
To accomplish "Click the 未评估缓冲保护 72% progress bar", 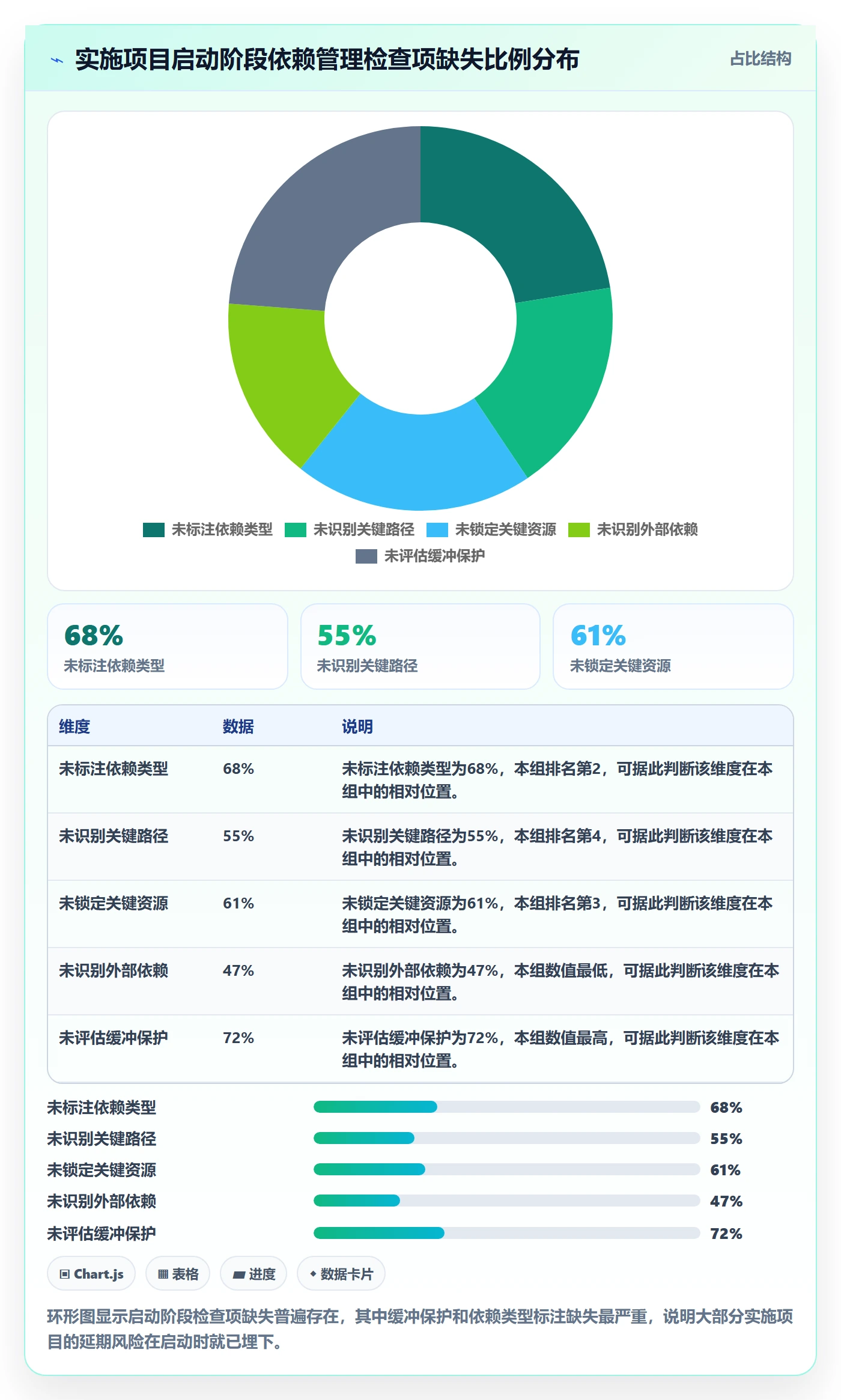I will [x=507, y=1233].
